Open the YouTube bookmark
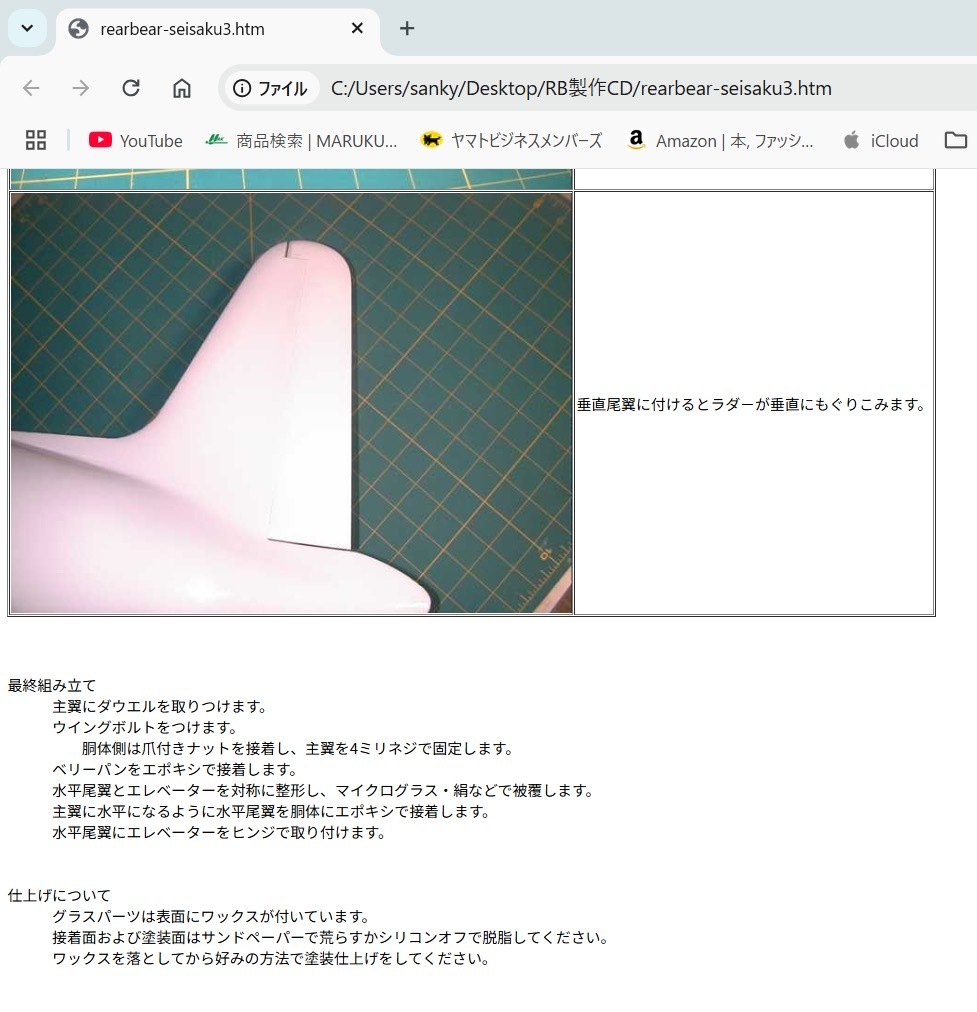The height and width of the screenshot is (1012, 977). point(136,141)
